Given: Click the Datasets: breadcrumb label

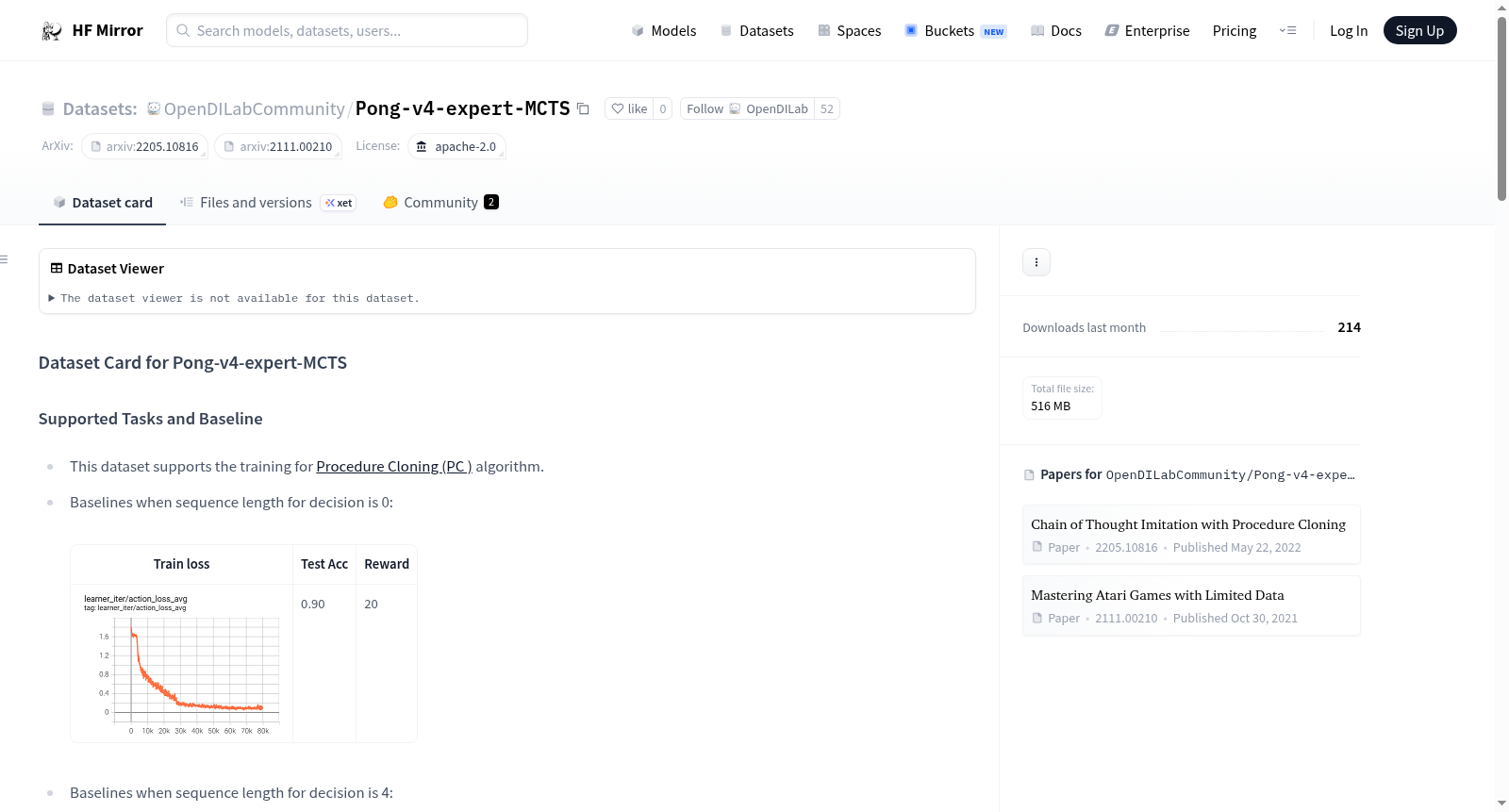Looking at the screenshot, I should click(x=100, y=109).
